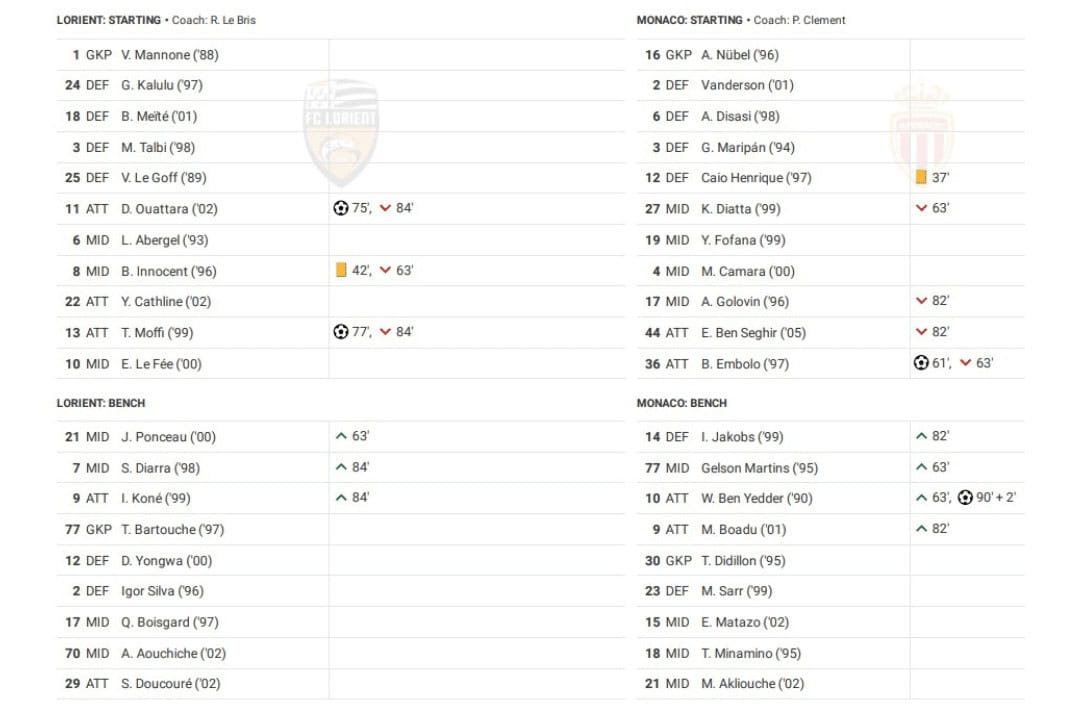Click the AS Monaco crest logo
Screen dimensions: 1068x712
click(921, 131)
